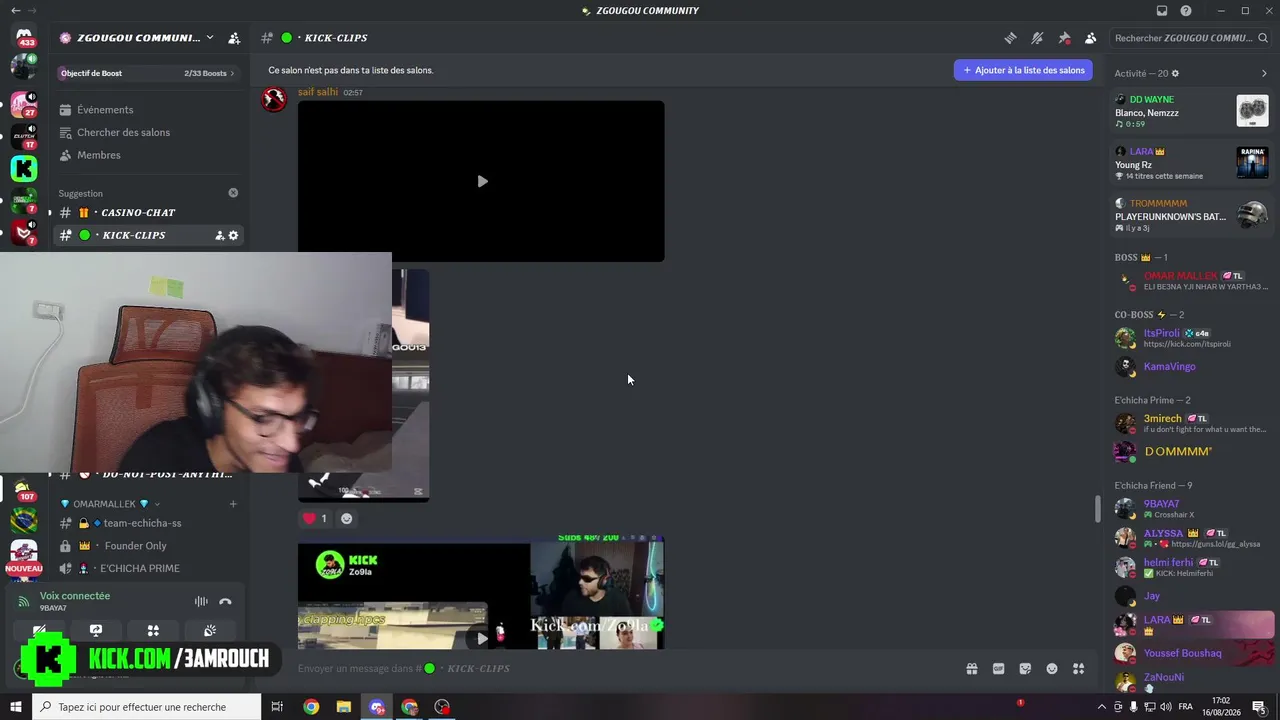This screenshot has height=720, width=1280.
Task: Open Youssef Boushaq member profile
Action: (1191, 653)
